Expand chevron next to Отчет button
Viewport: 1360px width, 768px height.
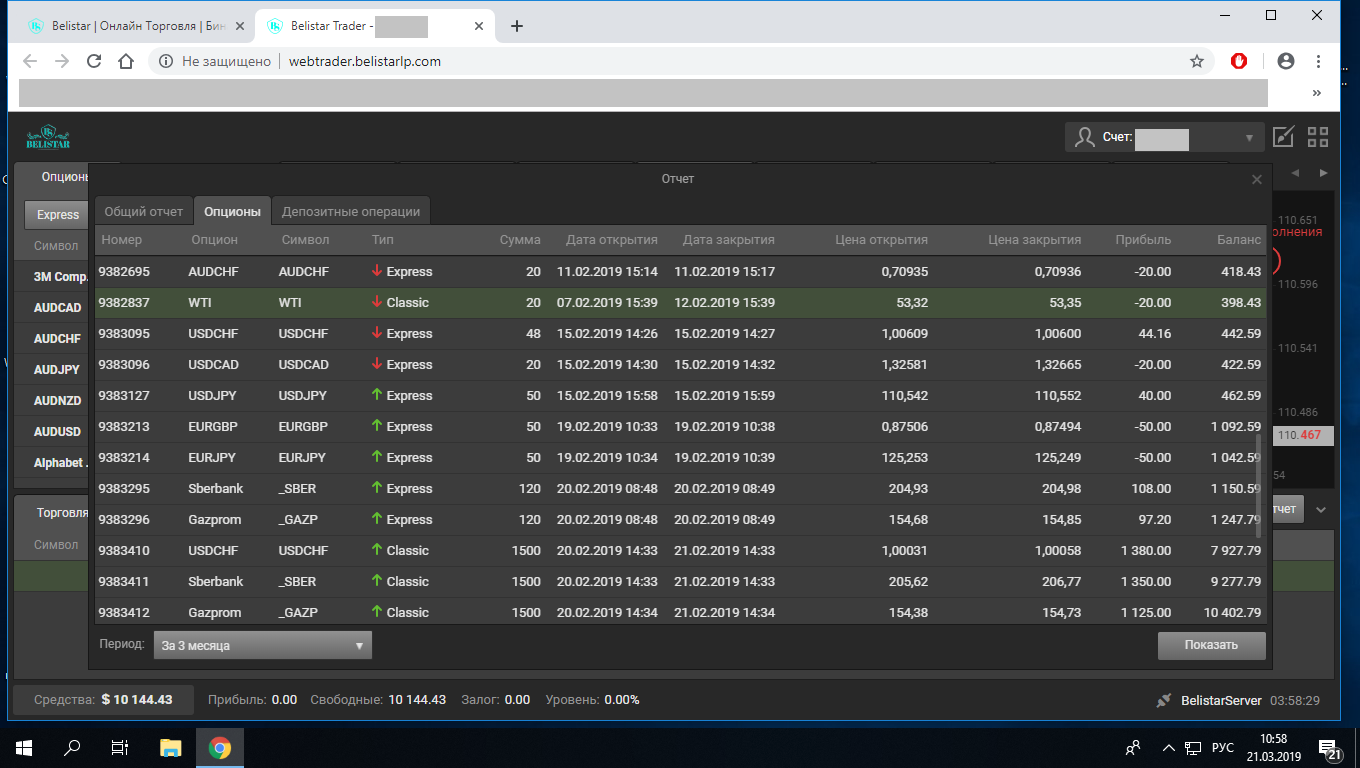click(x=1321, y=509)
